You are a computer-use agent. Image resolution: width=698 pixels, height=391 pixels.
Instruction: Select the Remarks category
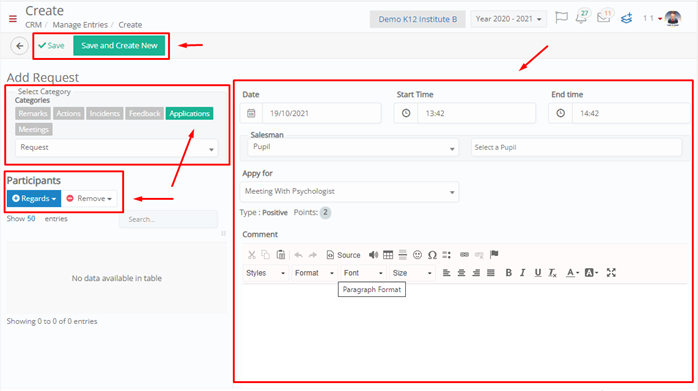click(33, 114)
